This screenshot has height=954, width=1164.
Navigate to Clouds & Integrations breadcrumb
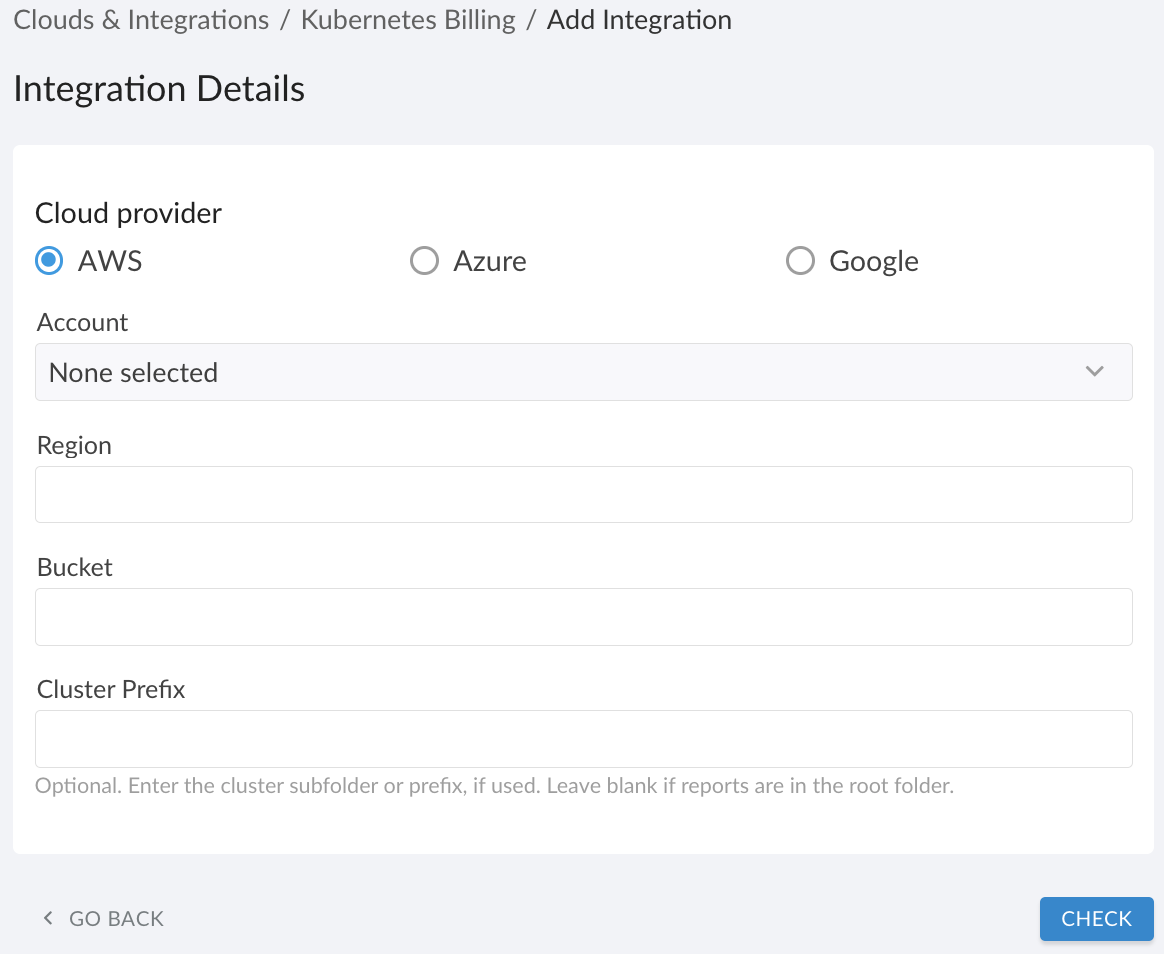tap(140, 20)
